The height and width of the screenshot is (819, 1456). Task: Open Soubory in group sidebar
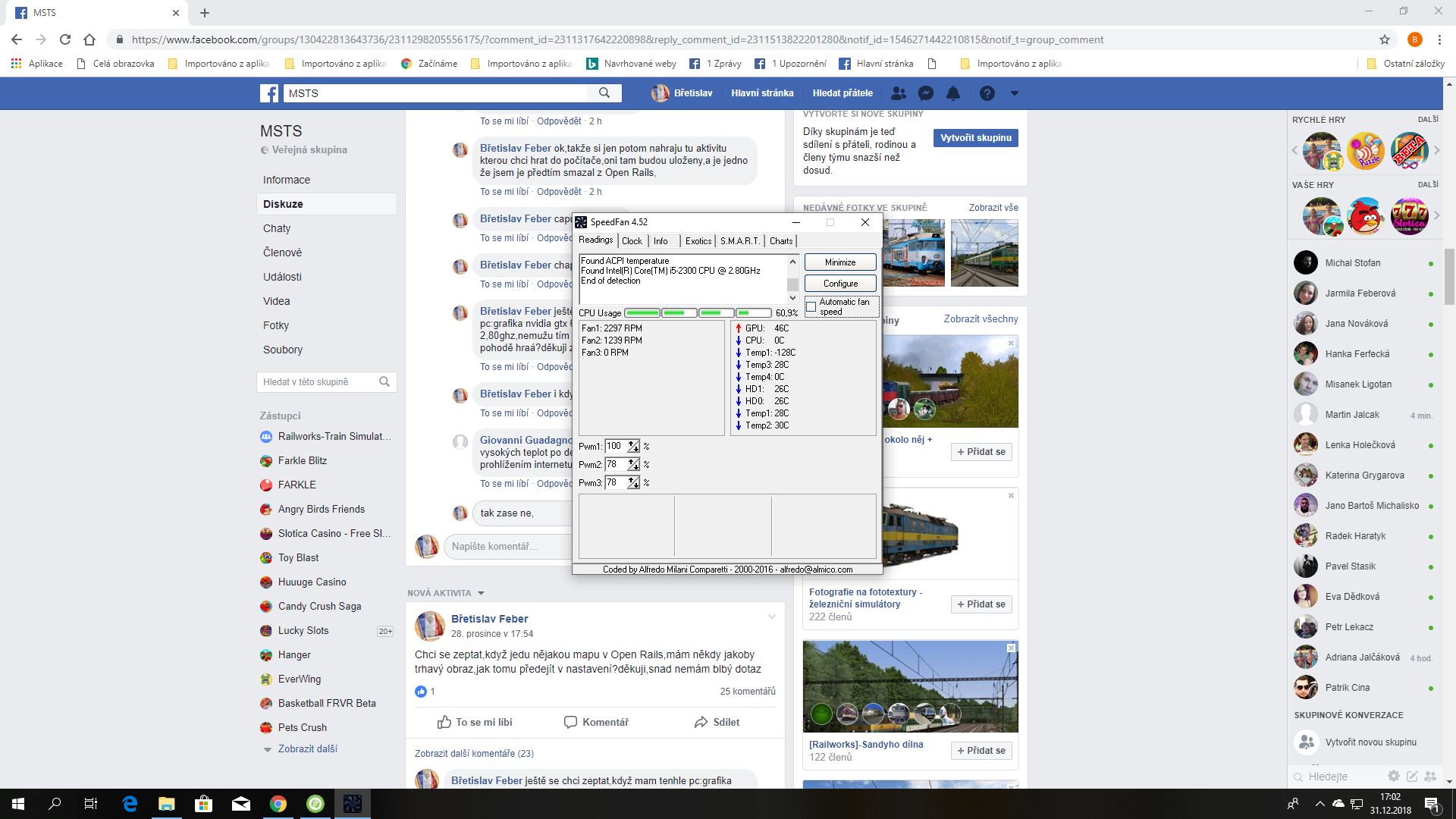point(282,350)
